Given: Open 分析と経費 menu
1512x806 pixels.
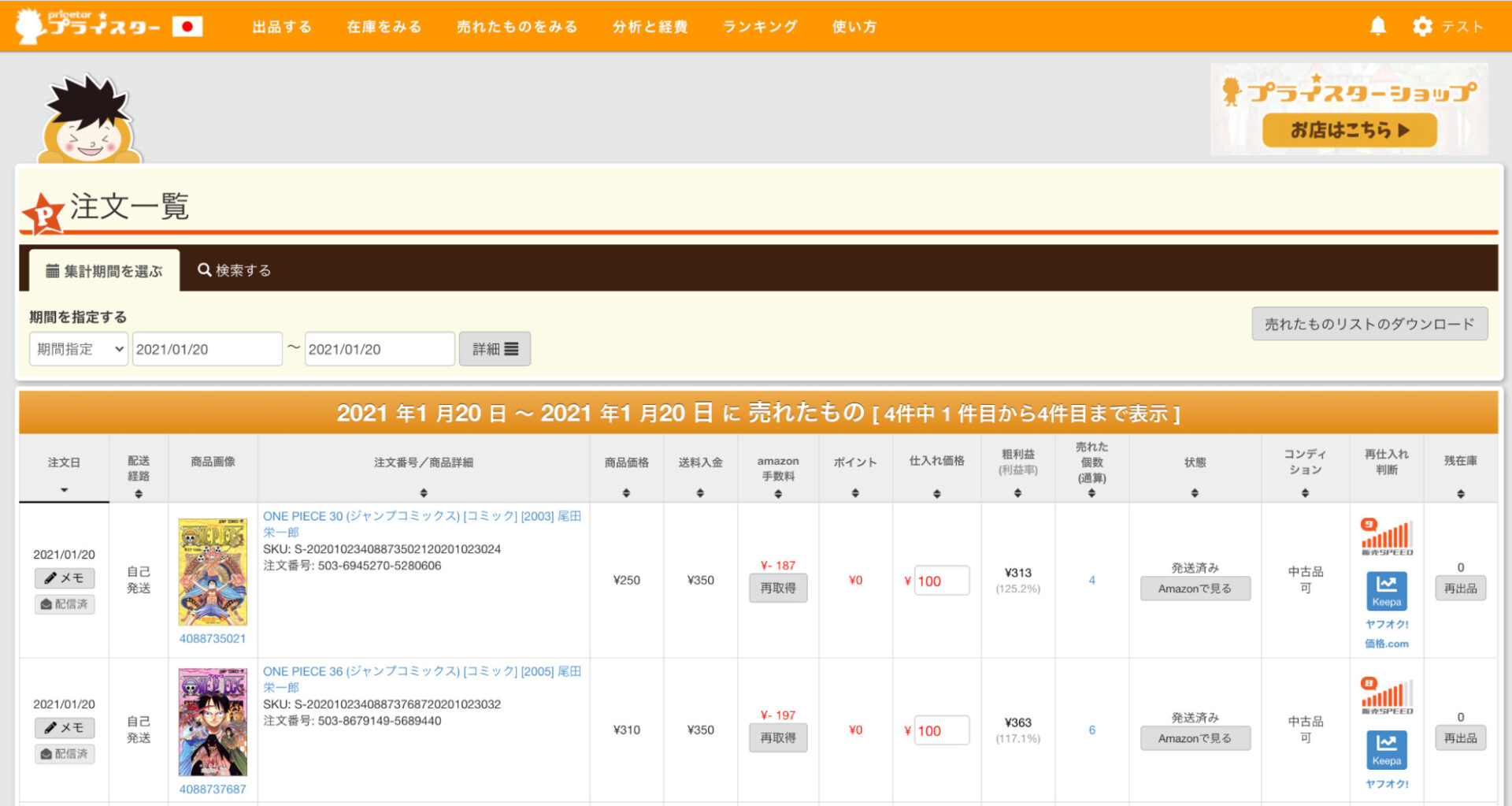Looking at the screenshot, I should click(x=650, y=27).
